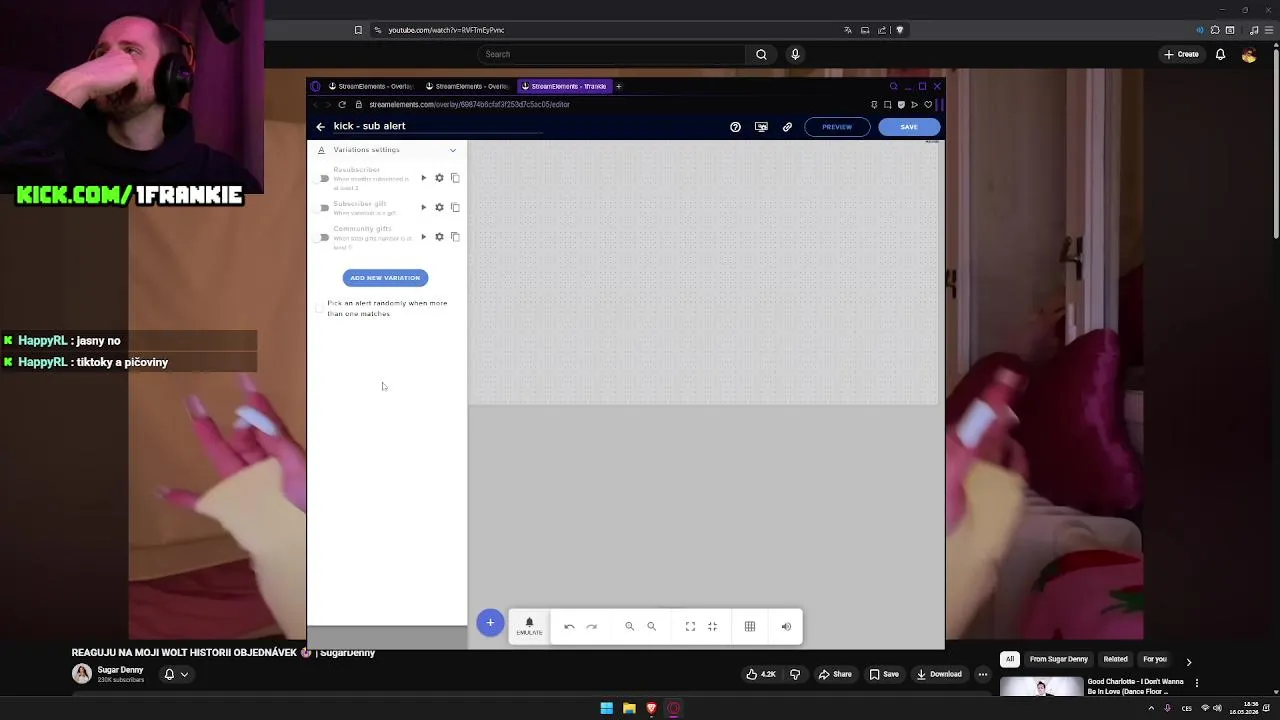Click the blue plus add widget button
Image resolution: width=1280 pixels, height=720 pixels.
(490, 623)
